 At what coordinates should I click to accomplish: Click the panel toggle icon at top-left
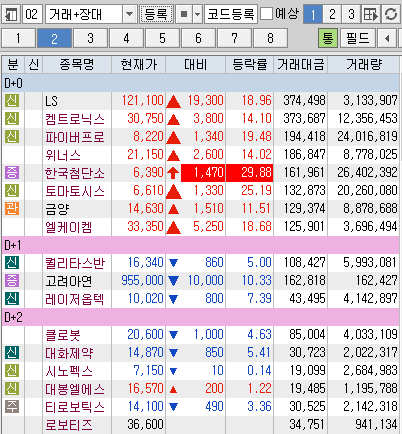[x=11, y=14]
